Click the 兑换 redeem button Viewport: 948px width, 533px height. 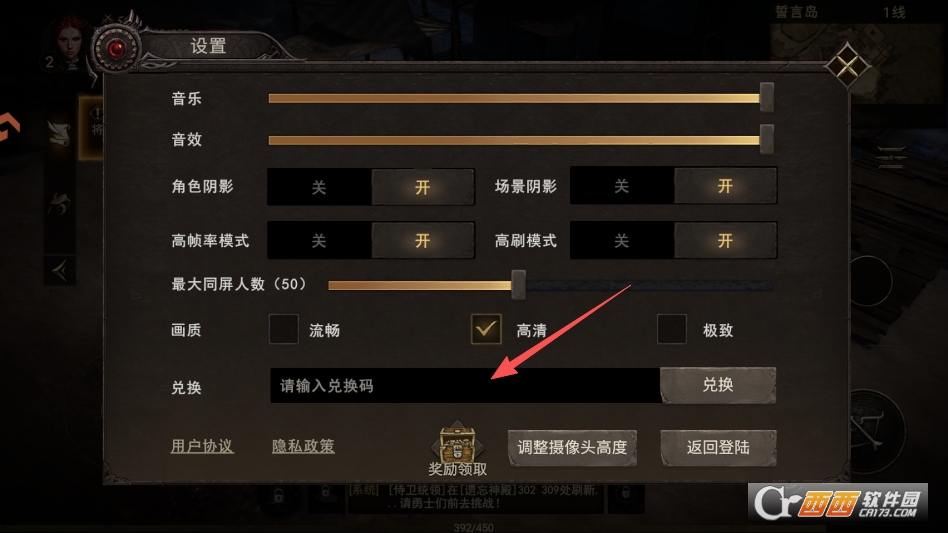coord(718,385)
